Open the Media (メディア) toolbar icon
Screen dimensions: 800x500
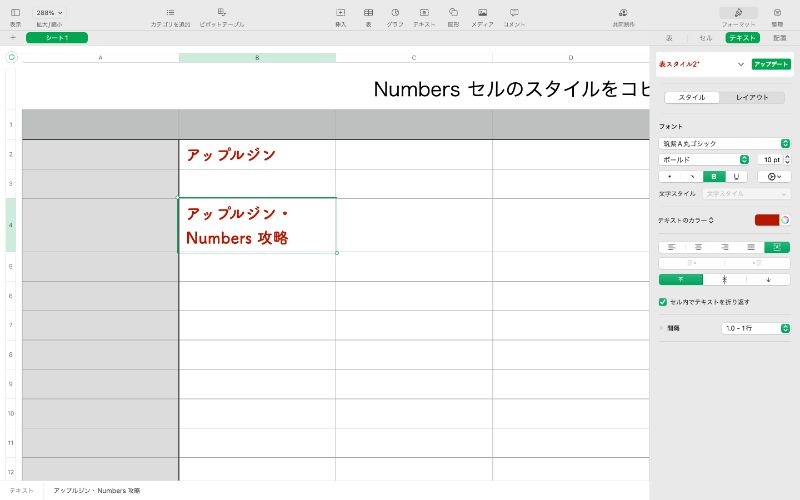[482, 13]
